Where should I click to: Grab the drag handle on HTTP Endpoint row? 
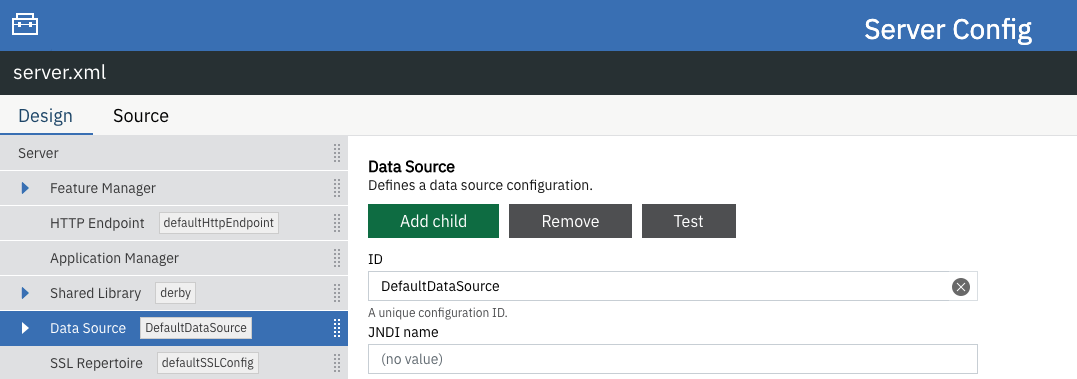(337, 223)
